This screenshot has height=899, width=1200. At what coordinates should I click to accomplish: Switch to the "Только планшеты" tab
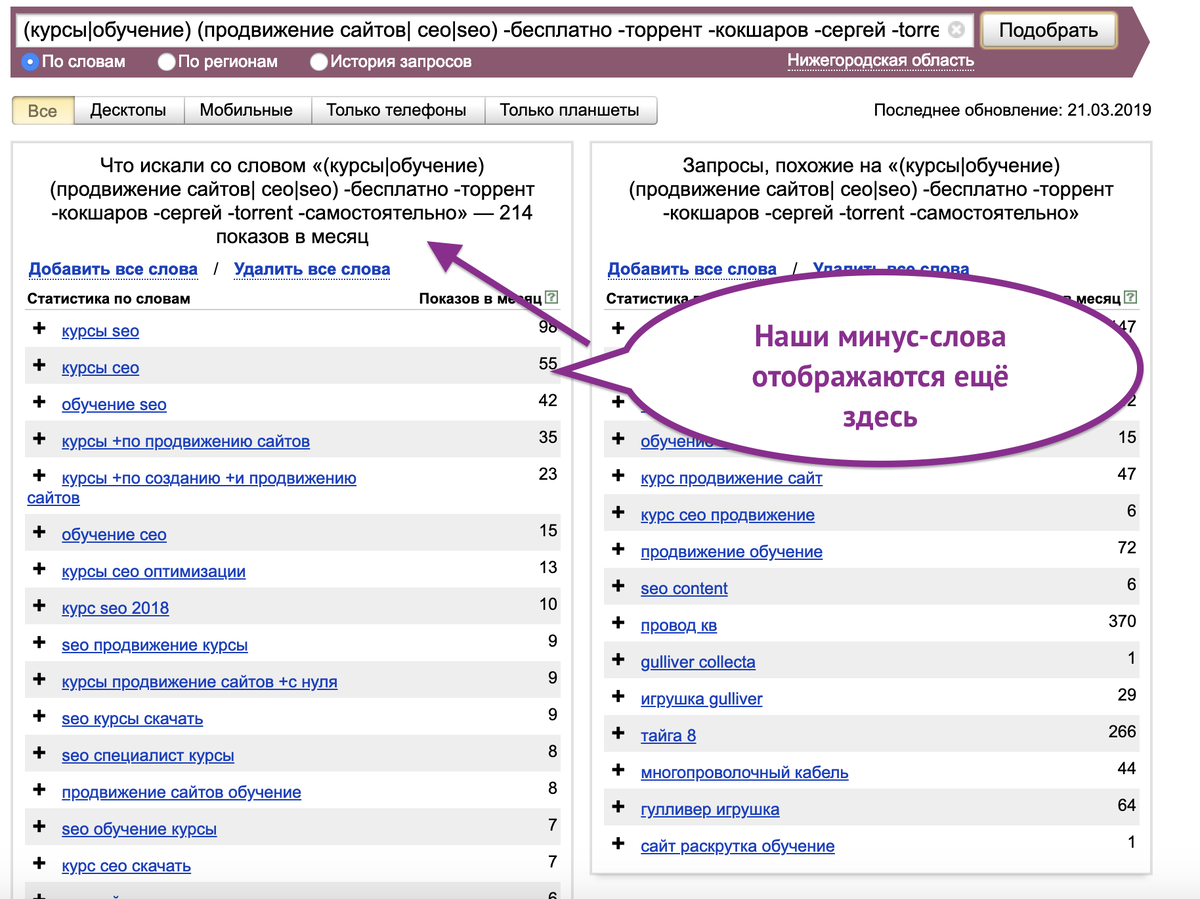[571, 110]
